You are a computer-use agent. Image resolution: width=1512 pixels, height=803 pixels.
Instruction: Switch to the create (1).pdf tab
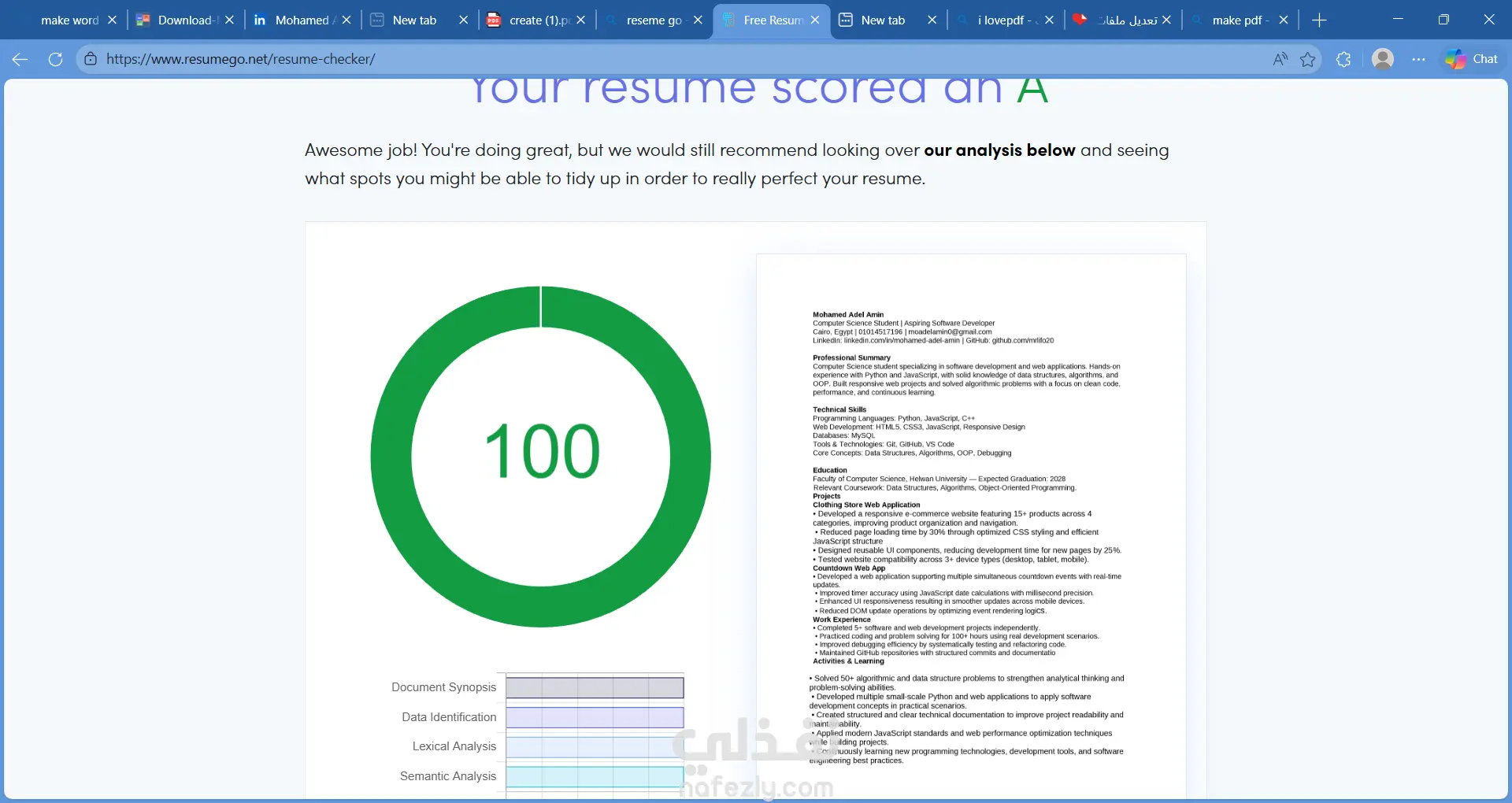[539, 20]
